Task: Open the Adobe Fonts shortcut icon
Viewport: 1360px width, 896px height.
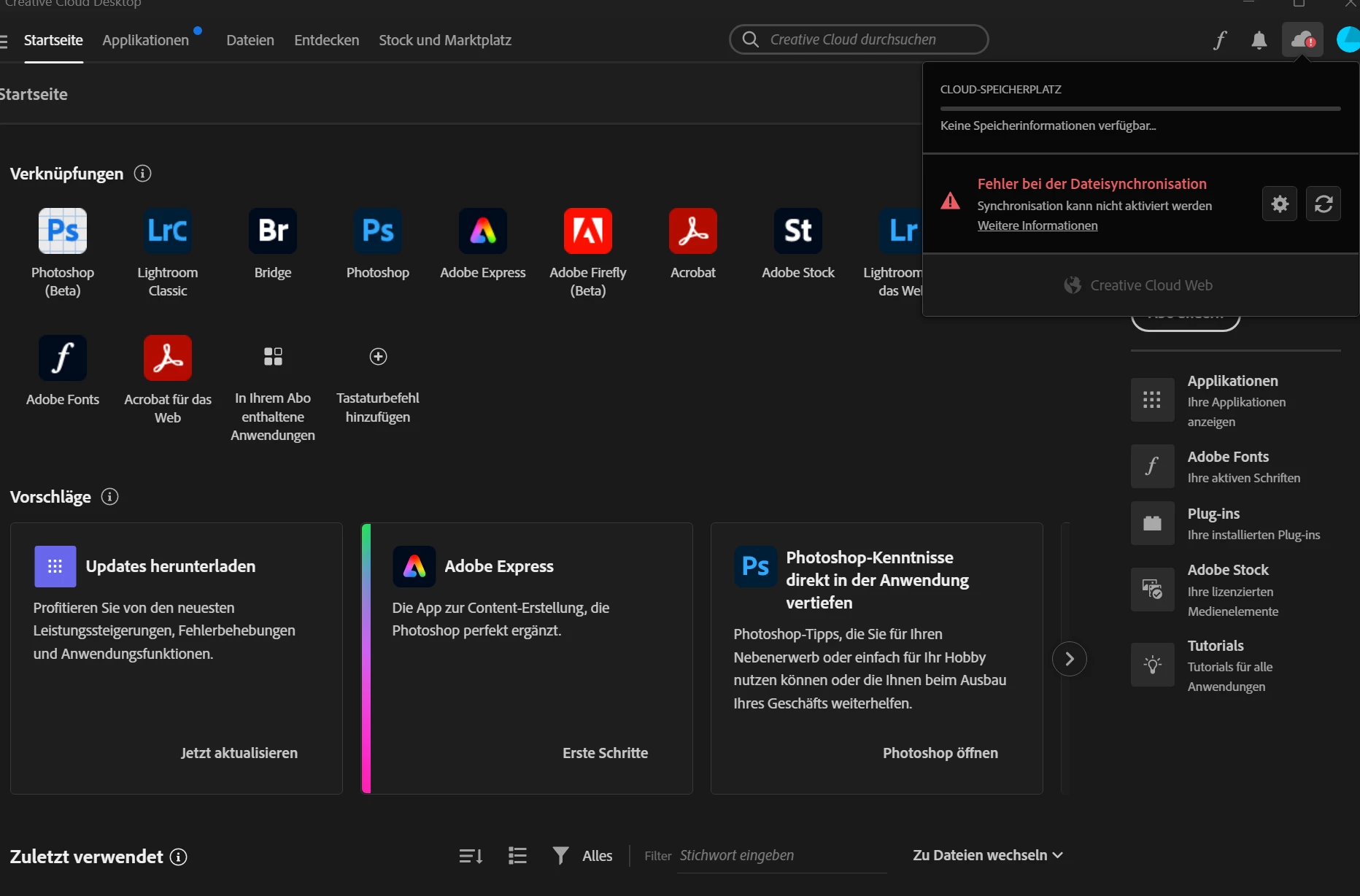Action: pos(63,358)
